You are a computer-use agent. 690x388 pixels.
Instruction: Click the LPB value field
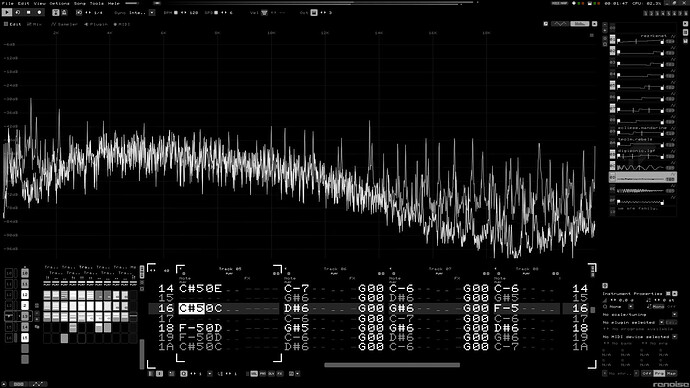[x=231, y=13]
